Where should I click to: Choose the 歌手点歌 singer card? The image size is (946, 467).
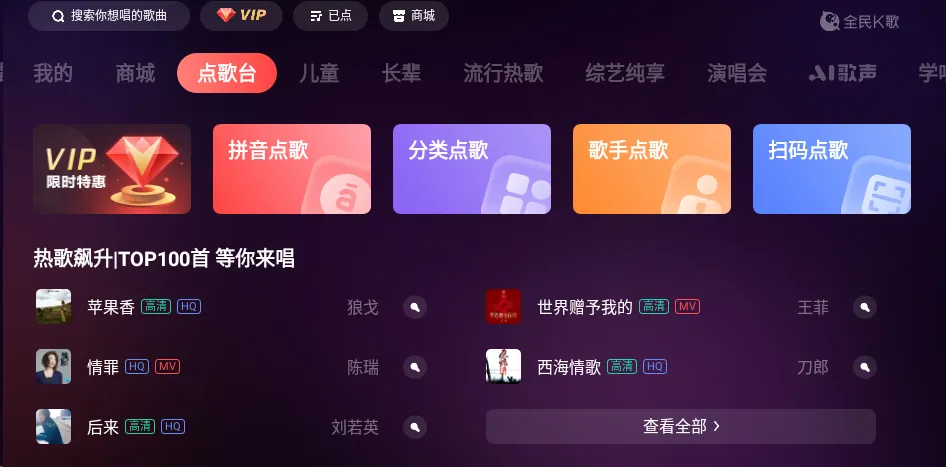click(652, 169)
